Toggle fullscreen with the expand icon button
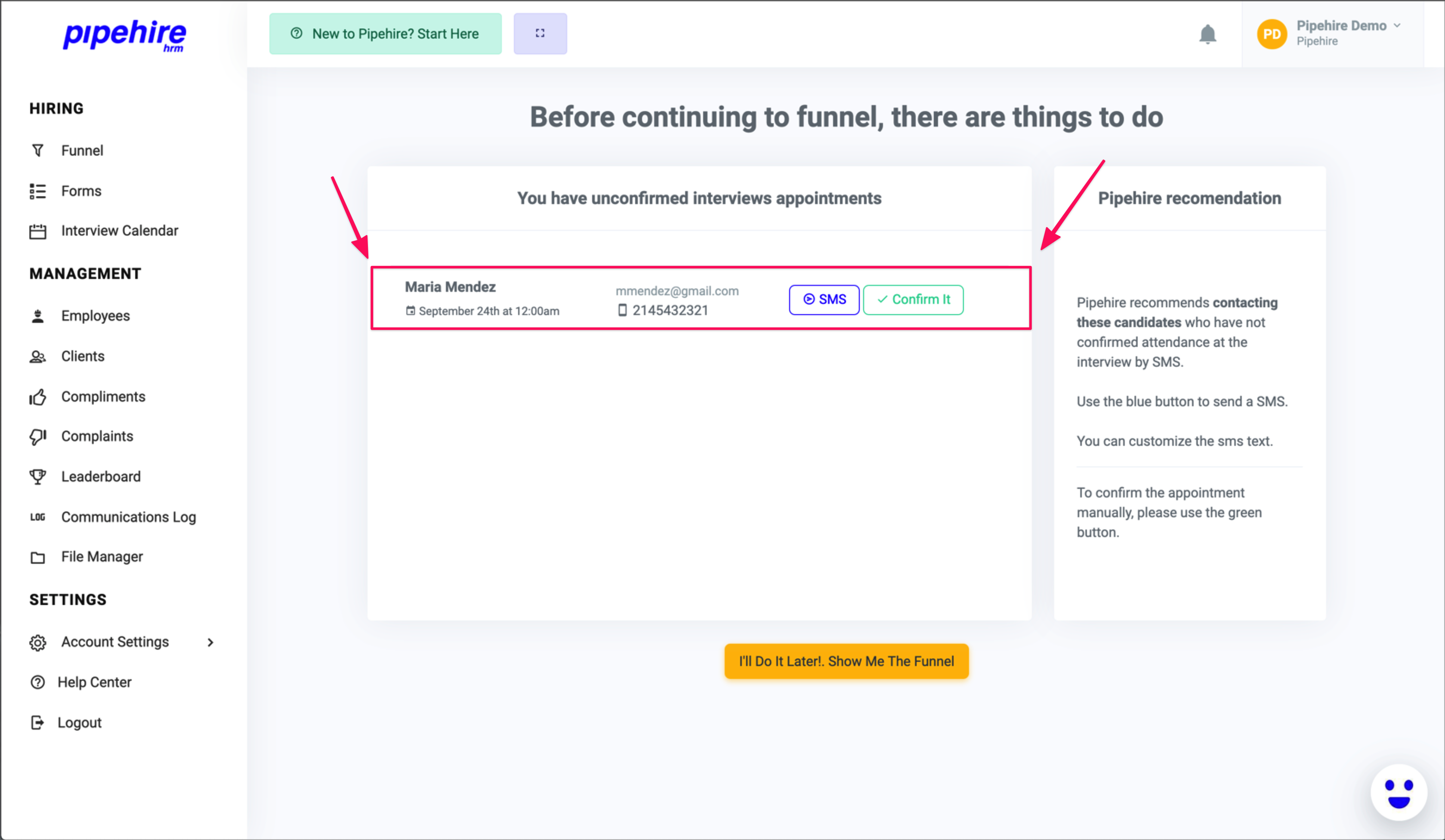 coord(540,33)
